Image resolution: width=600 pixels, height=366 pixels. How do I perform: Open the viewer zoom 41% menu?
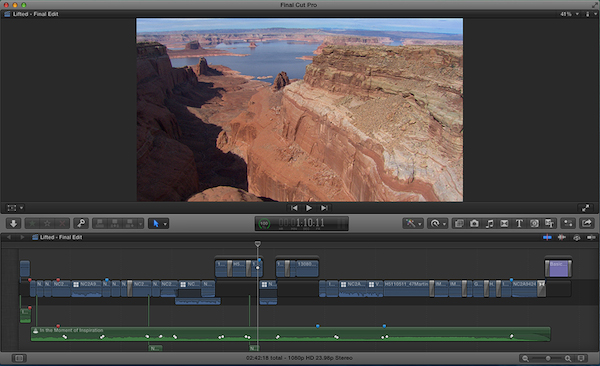pos(569,14)
